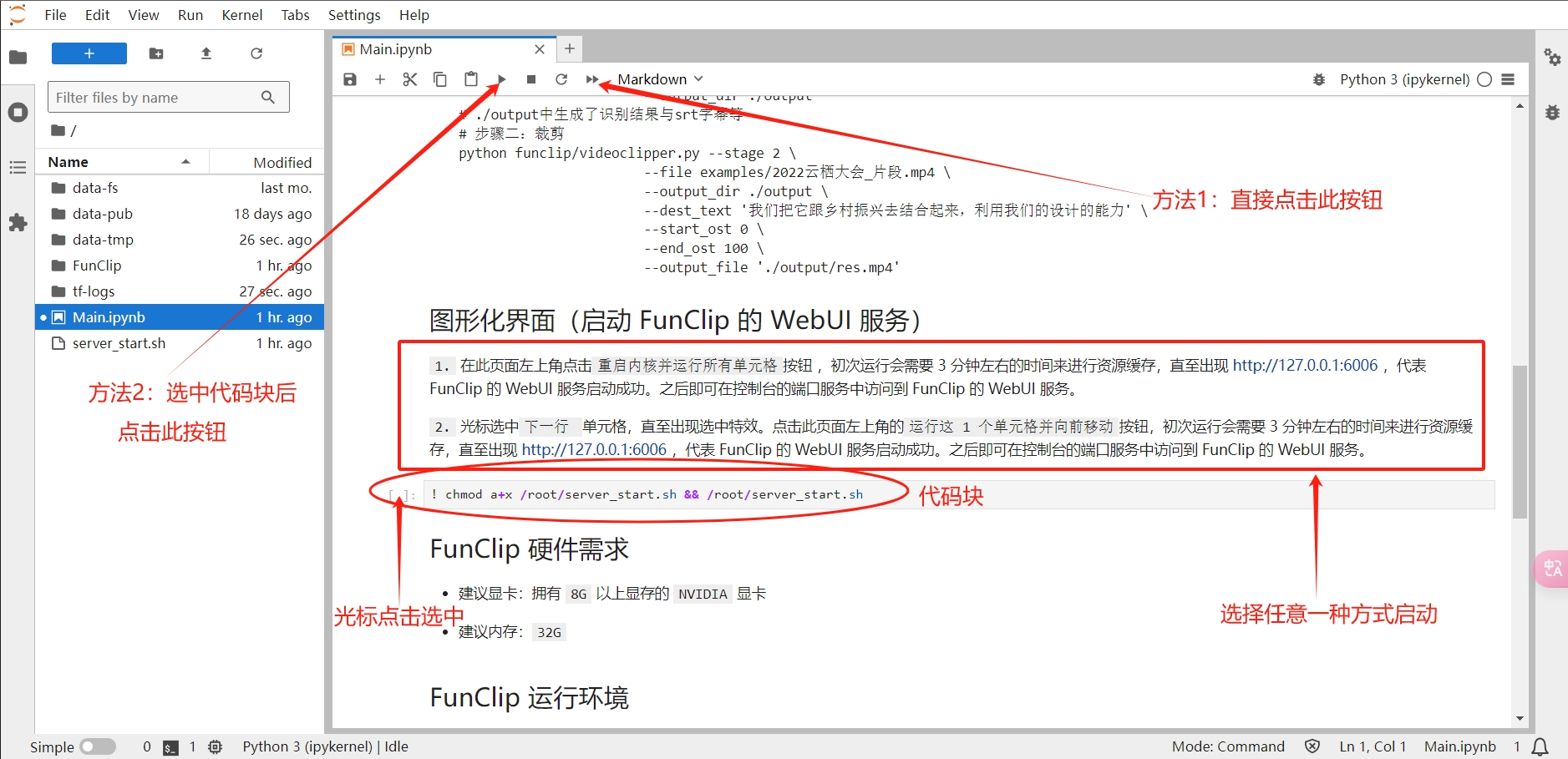The image size is (1568, 759).
Task: Restart kernel and run all cells
Action: [592, 79]
